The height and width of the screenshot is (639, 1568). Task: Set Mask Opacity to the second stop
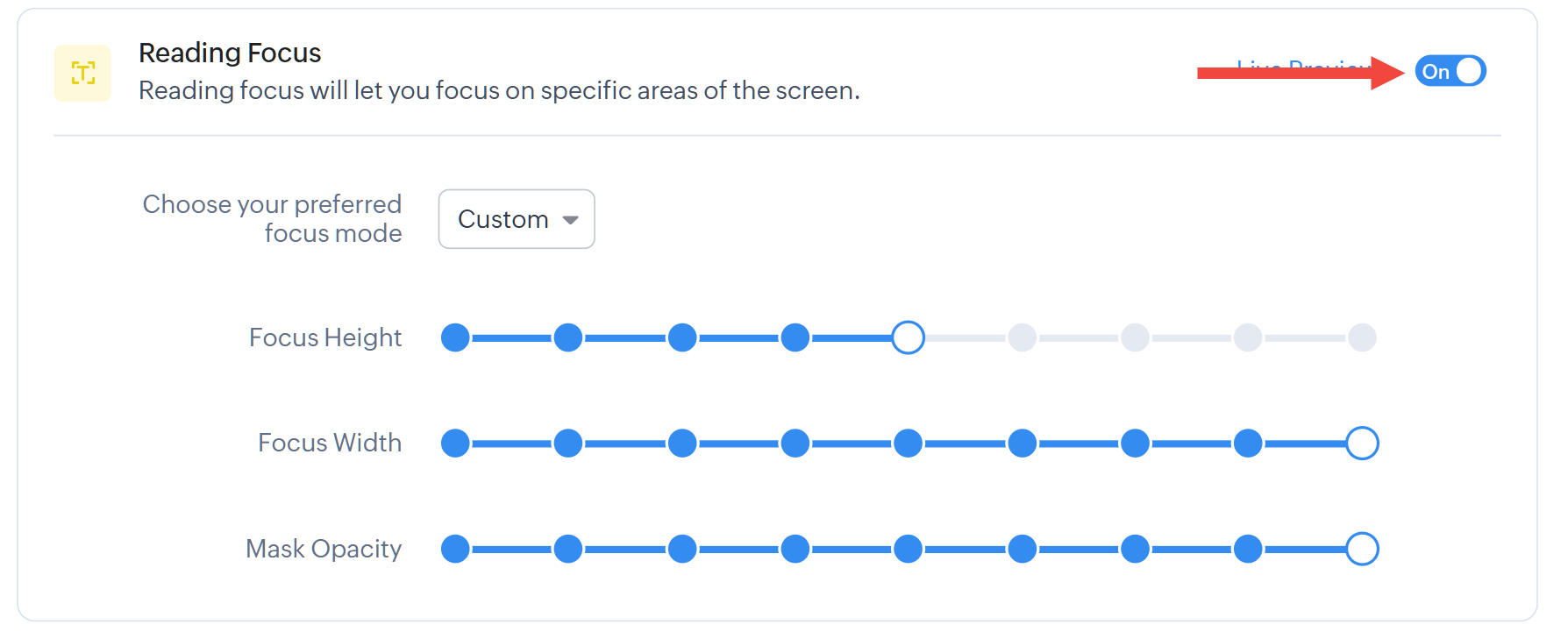[568, 550]
